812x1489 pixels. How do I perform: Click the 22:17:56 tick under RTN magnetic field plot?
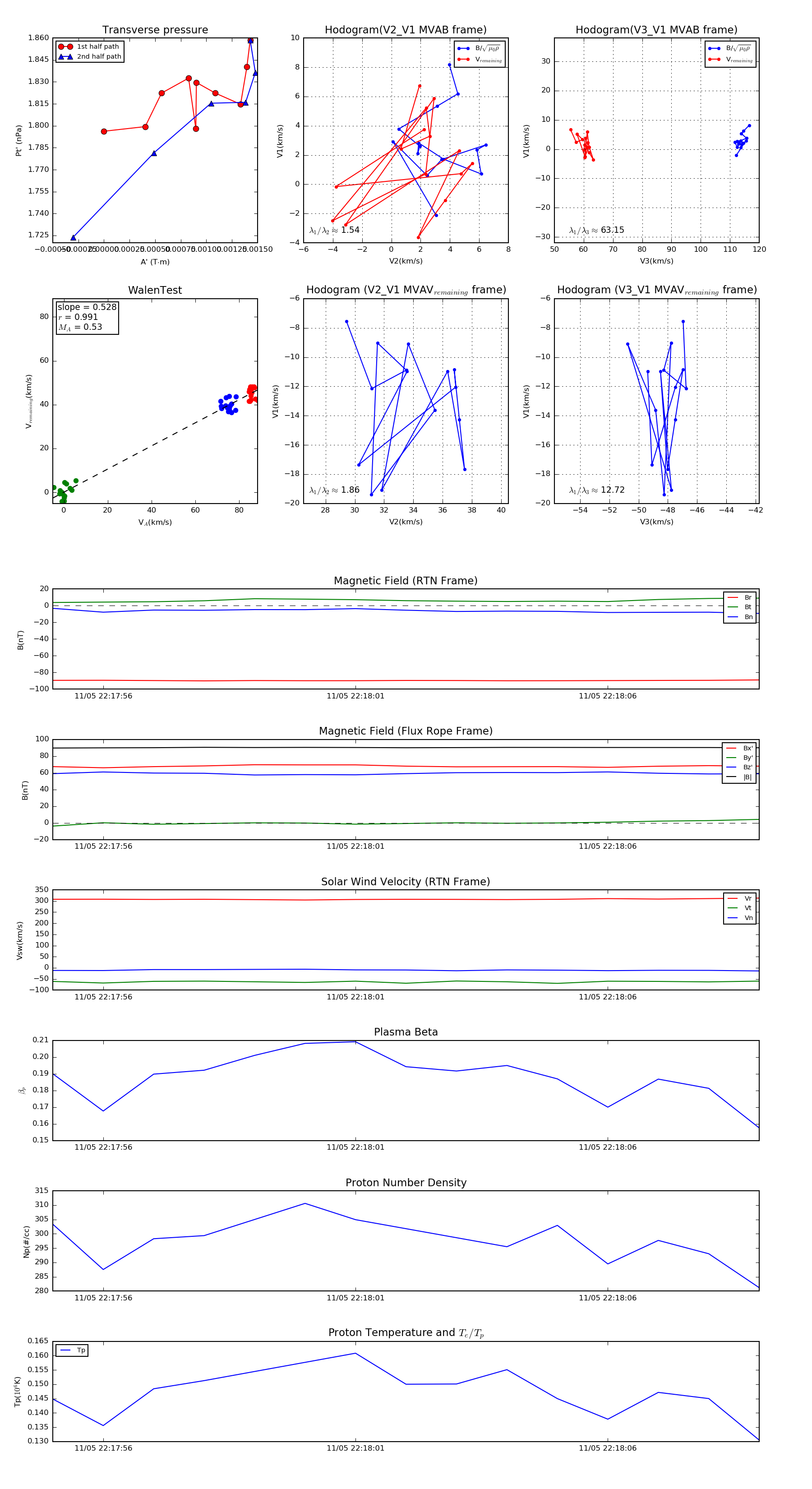(103, 696)
